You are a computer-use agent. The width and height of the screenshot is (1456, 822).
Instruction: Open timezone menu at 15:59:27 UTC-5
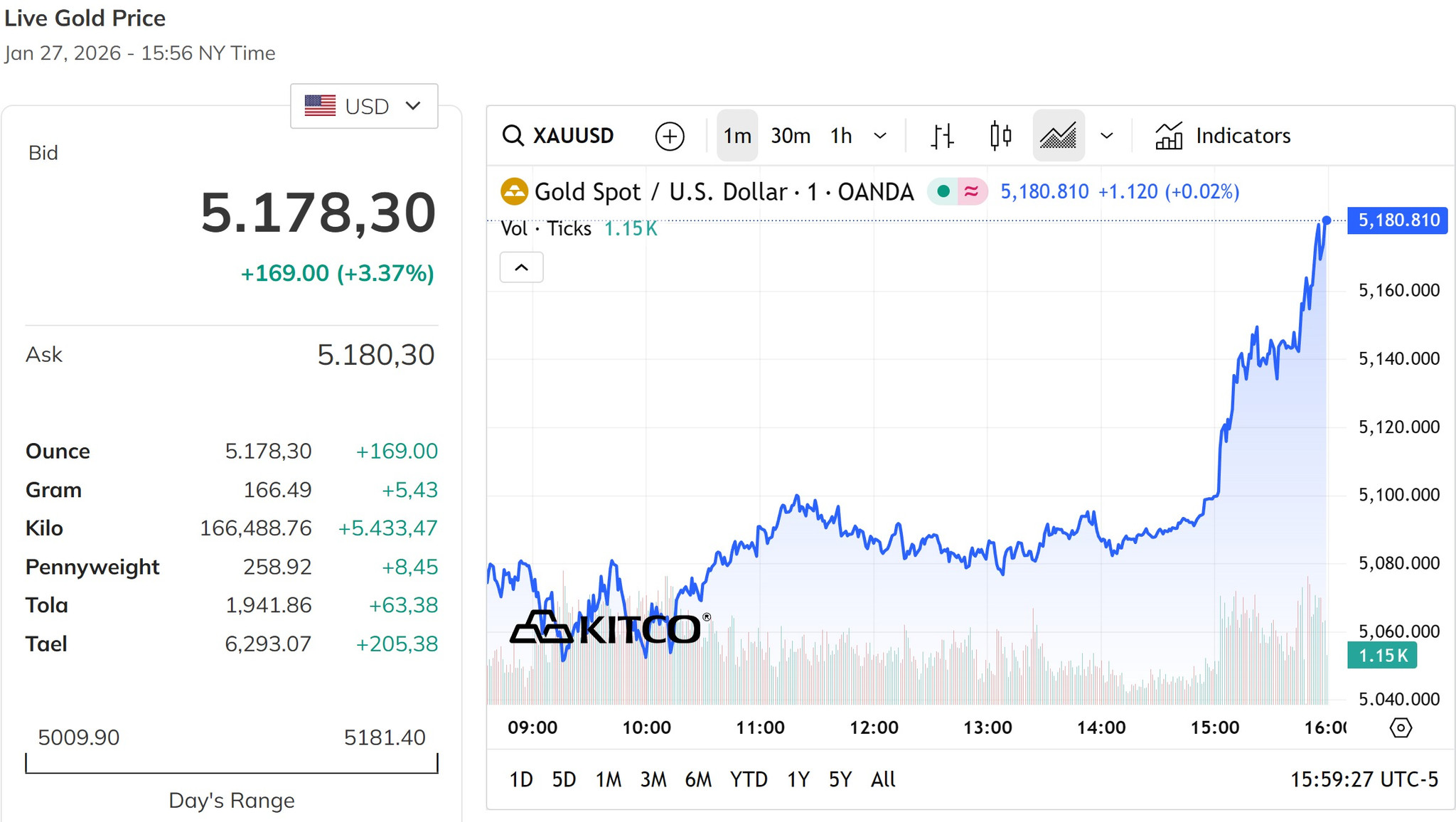1364,779
